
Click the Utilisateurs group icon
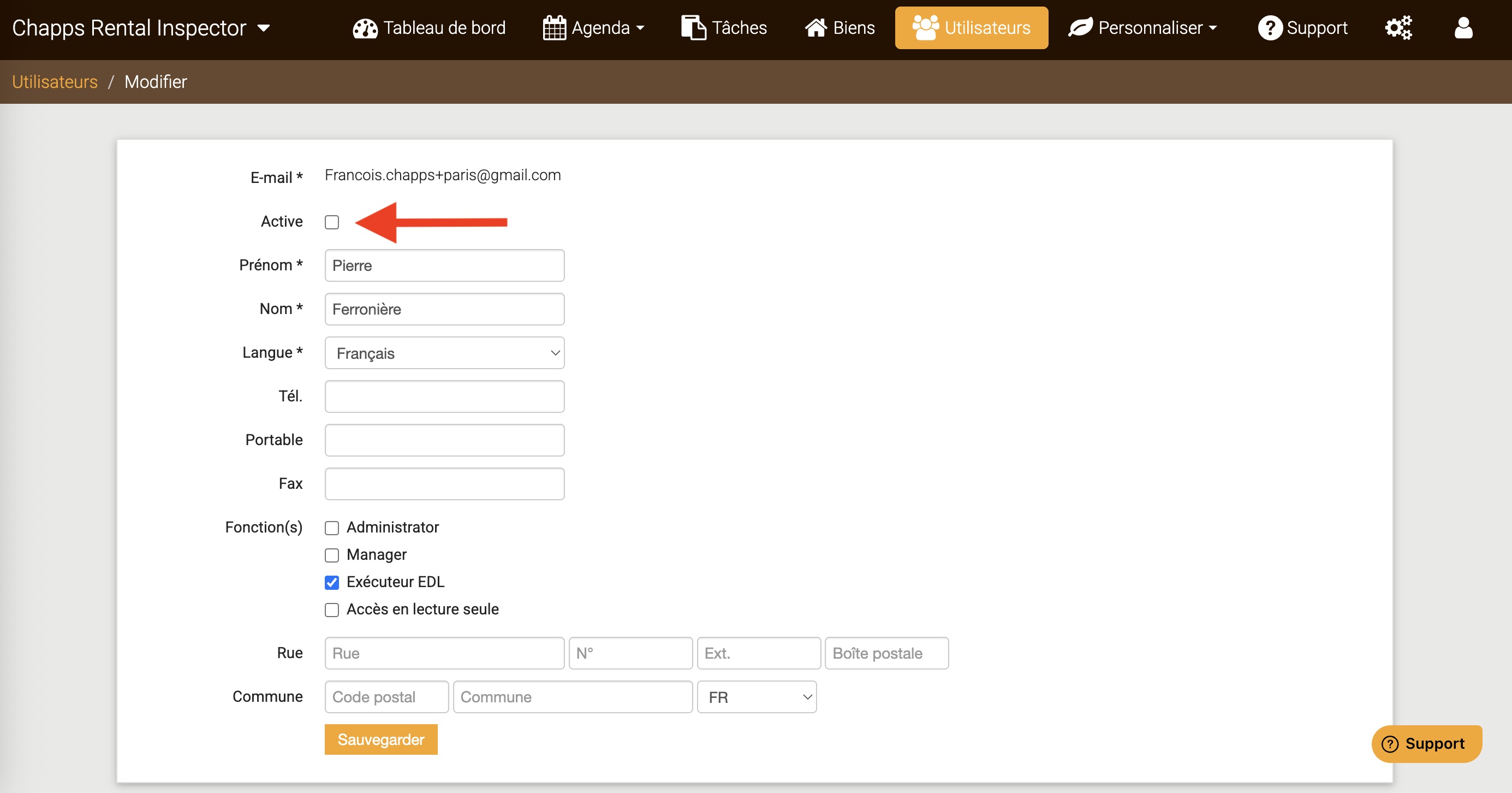point(925,28)
